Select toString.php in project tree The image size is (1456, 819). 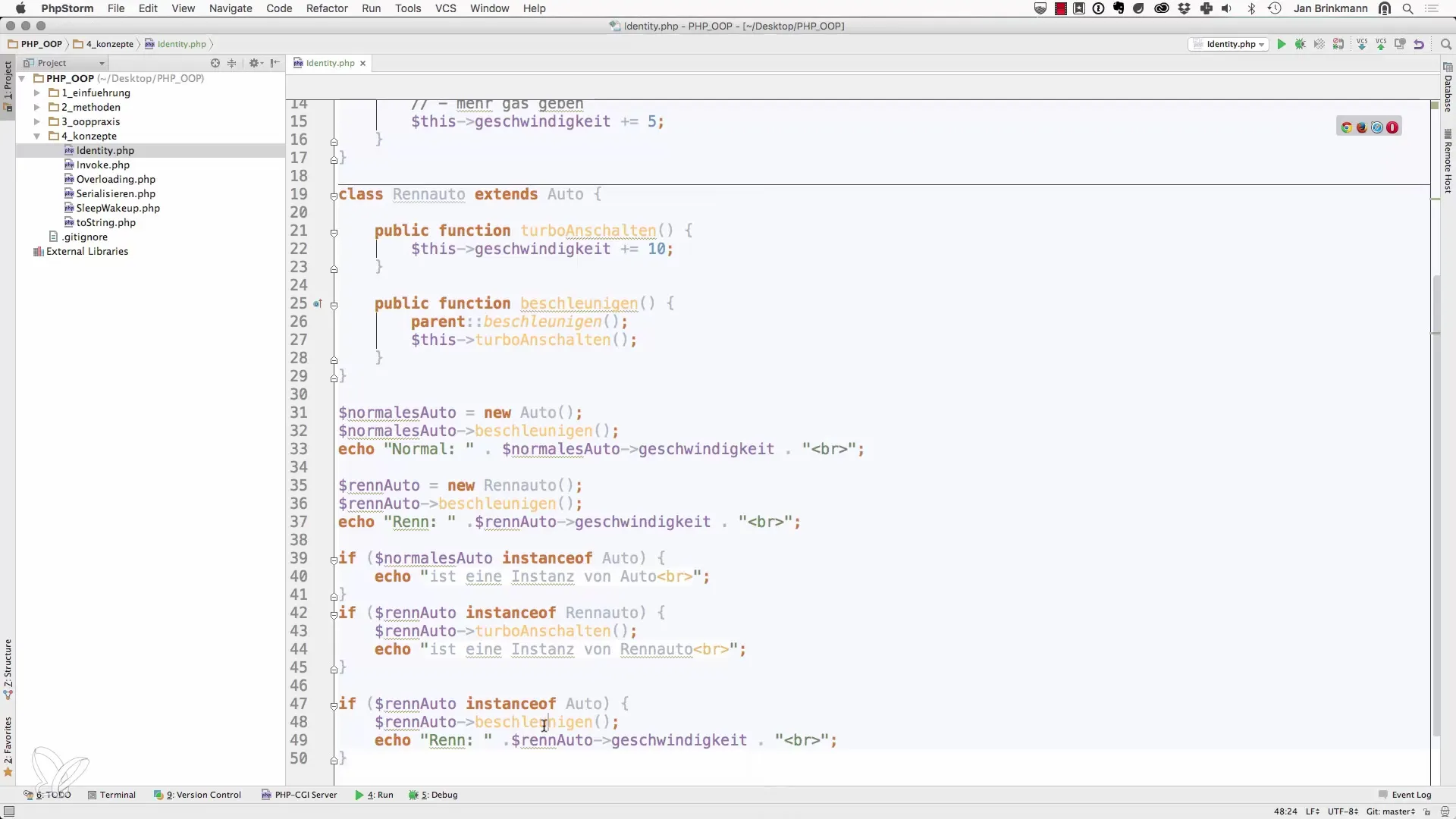[105, 222]
